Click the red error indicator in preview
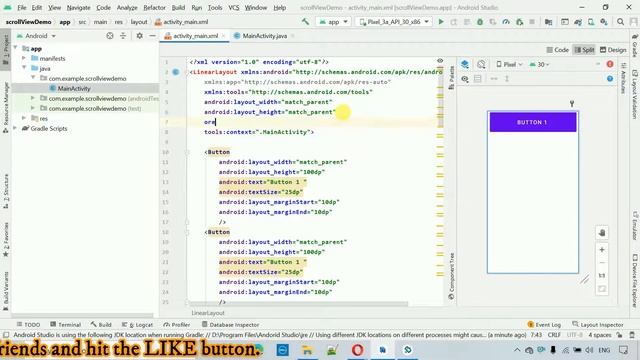Viewport: 640px width, 360px height. (610, 64)
